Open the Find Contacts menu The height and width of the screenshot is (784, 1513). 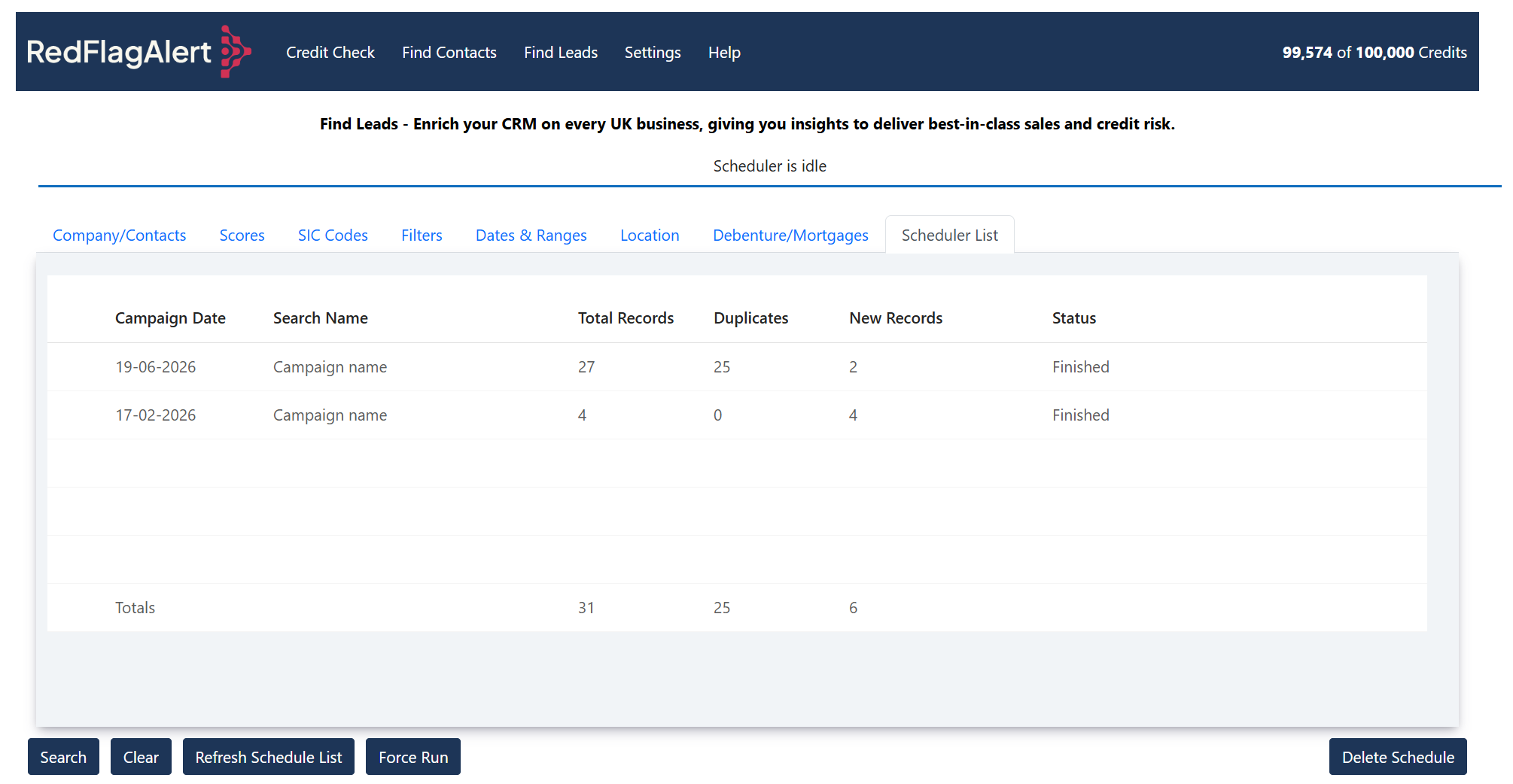click(449, 53)
